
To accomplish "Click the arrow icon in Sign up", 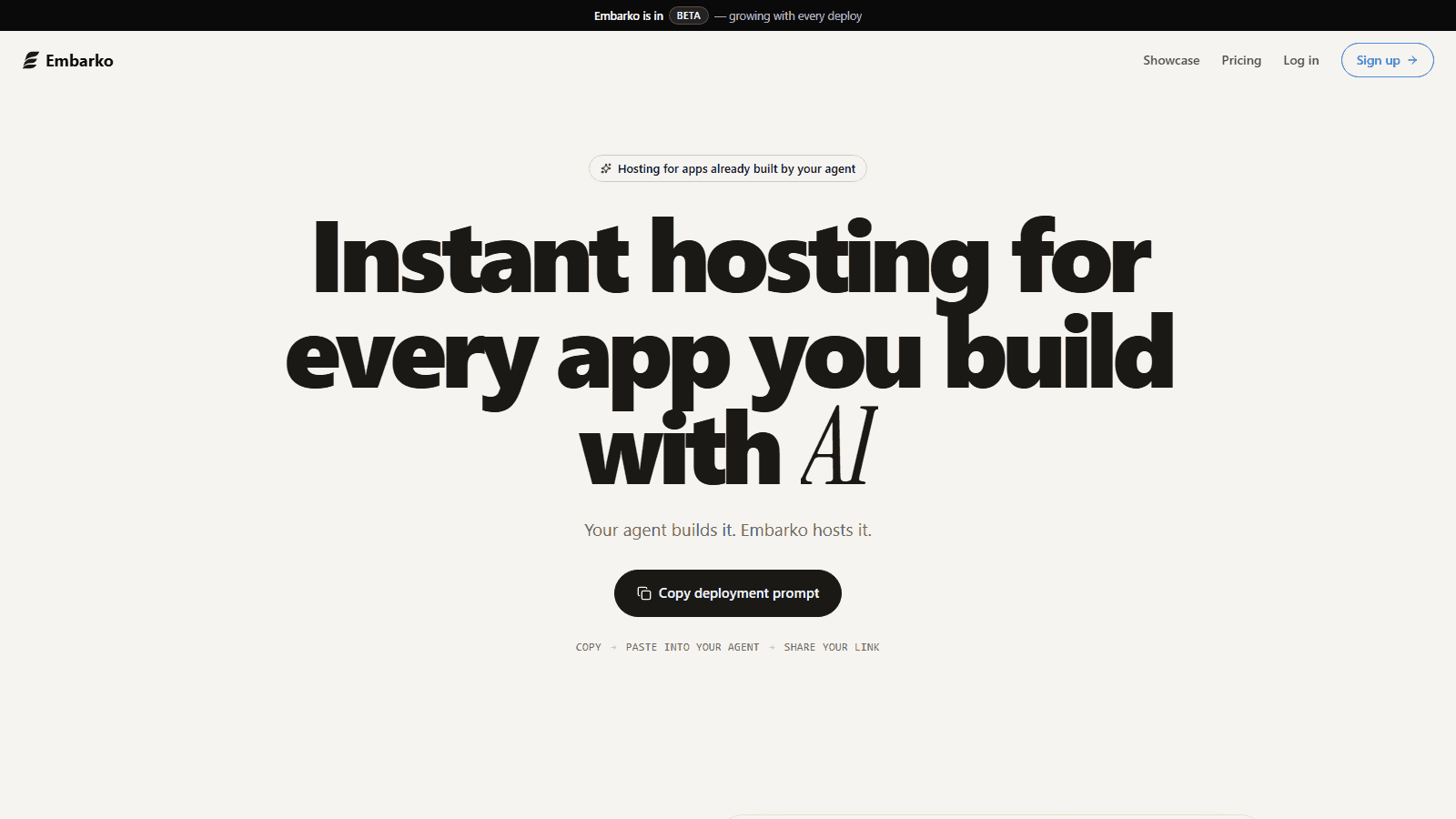I will pyautogui.click(x=1412, y=60).
